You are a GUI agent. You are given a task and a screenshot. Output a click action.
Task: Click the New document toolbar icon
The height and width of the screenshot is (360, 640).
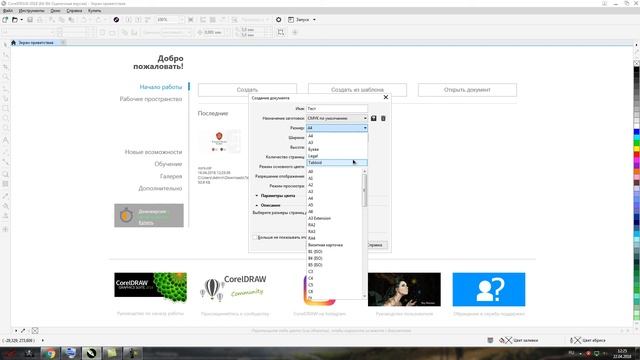coord(5,20)
